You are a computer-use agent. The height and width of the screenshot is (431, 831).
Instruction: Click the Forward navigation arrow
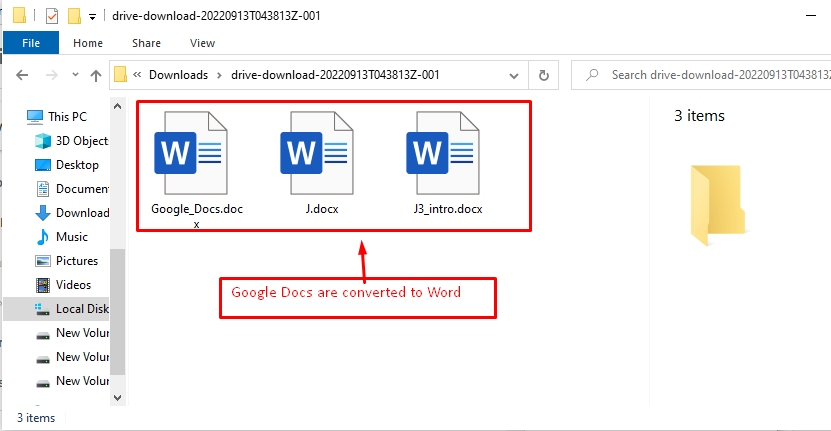click(x=51, y=75)
